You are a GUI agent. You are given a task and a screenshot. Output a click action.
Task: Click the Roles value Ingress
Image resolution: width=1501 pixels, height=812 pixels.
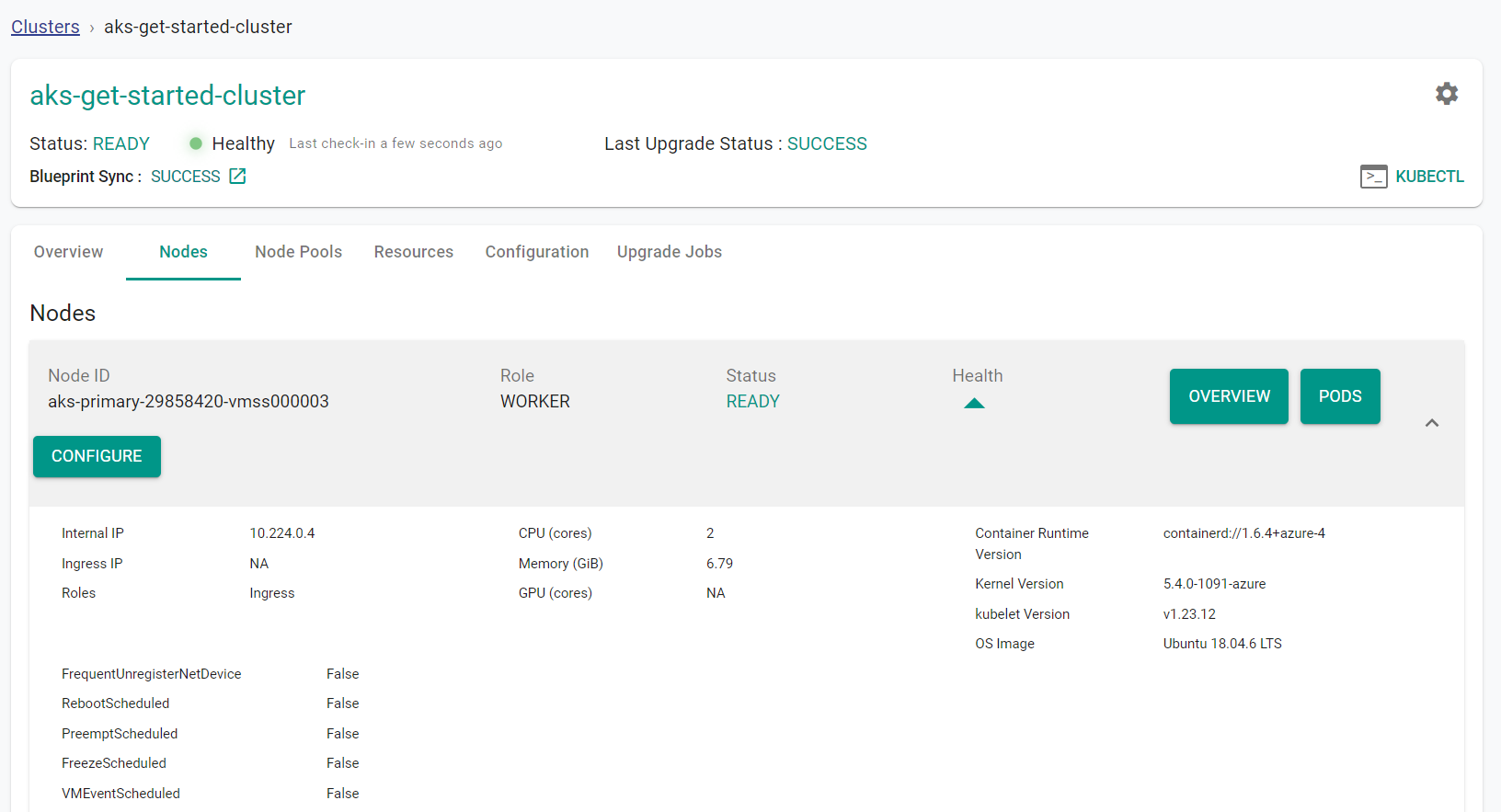(x=272, y=593)
